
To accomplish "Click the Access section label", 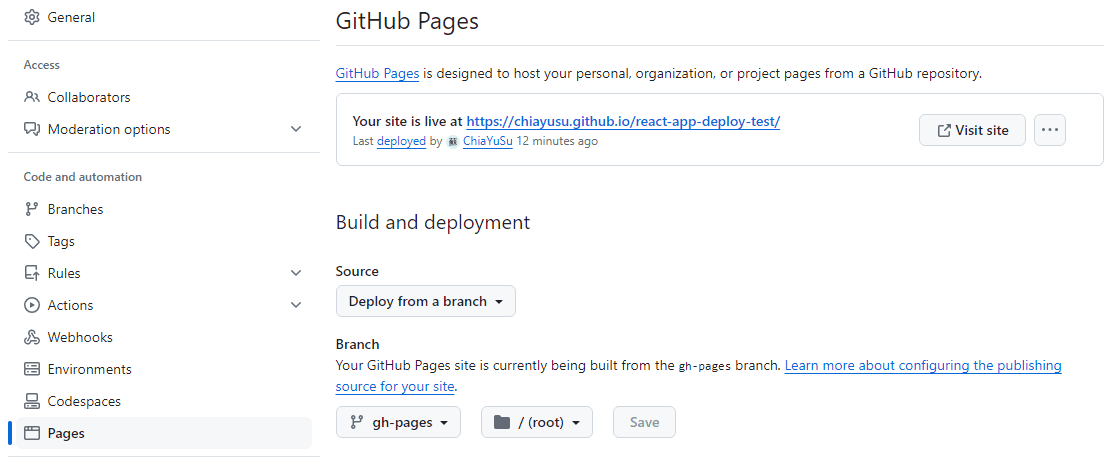I will click(42, 65).
